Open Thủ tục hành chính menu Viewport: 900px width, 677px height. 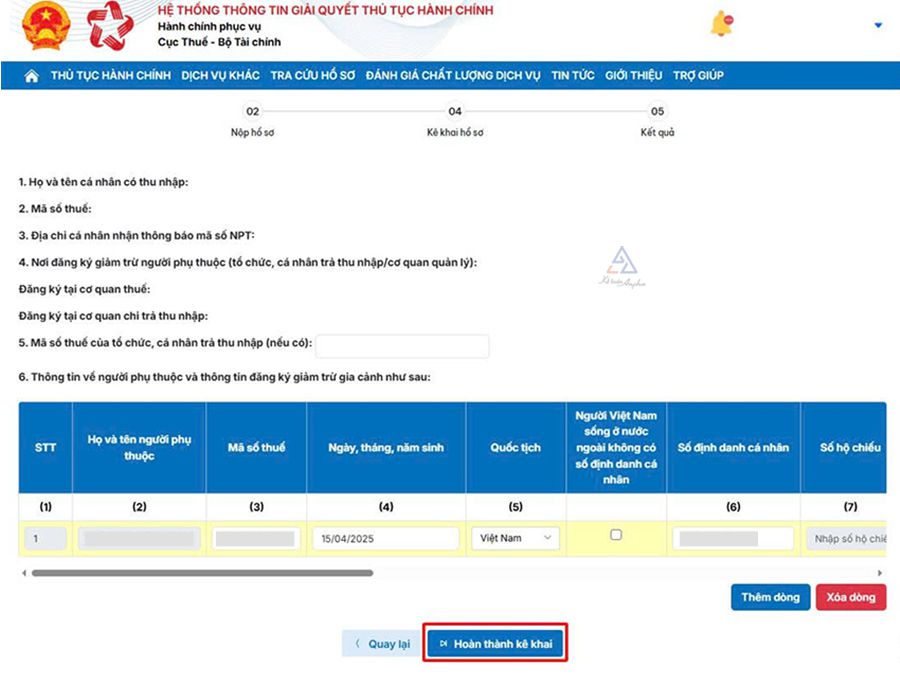click(x=111, y=76)
